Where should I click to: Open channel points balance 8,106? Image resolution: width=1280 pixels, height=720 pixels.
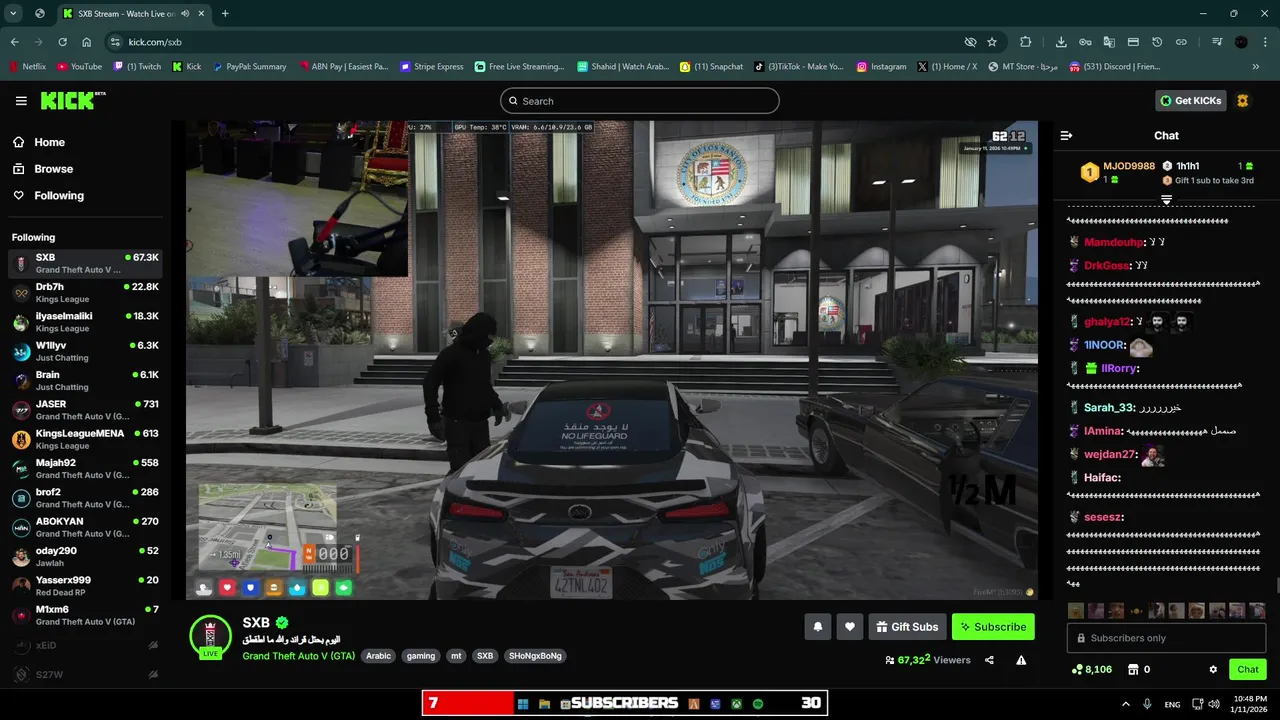tap(1091, 669)
